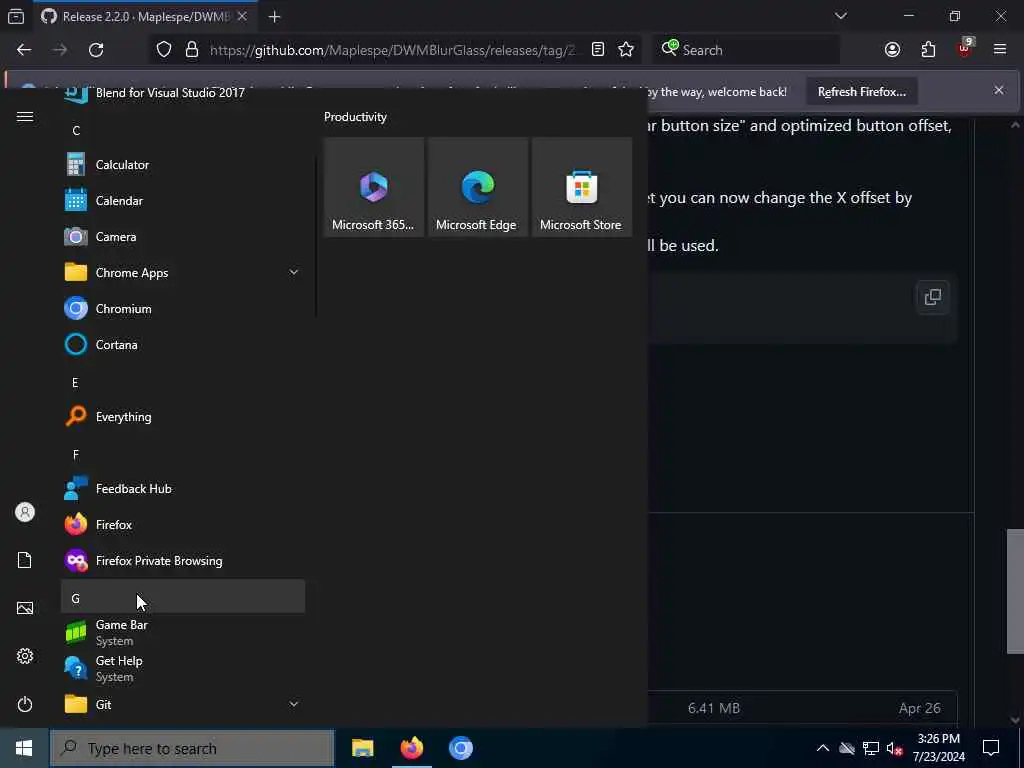
Task: Click the Productivity group heading
Action: click(x=355, y=117)
